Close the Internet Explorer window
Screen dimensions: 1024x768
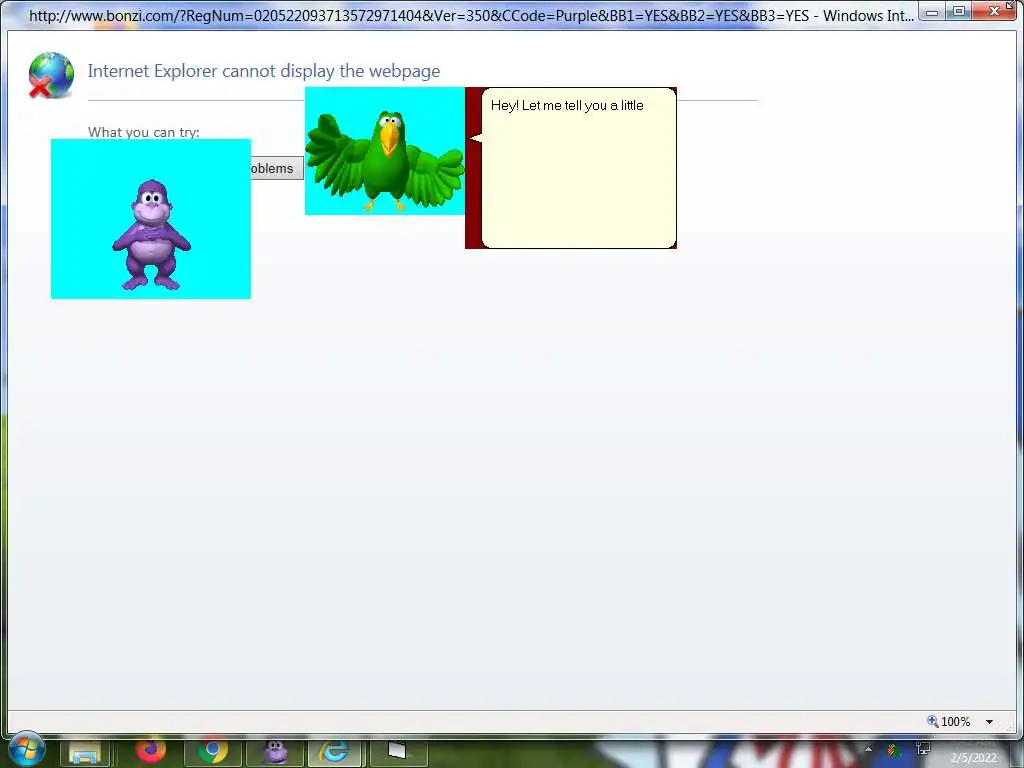995,11
